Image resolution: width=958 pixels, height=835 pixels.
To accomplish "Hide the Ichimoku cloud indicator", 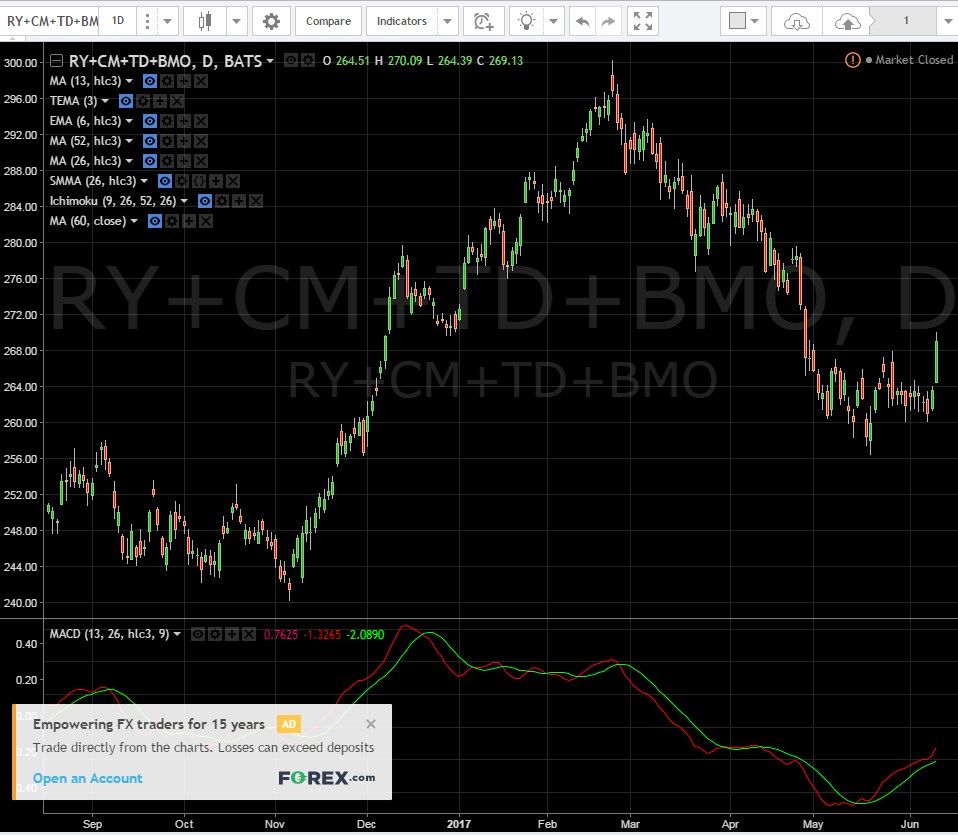I will pos(205,201).
